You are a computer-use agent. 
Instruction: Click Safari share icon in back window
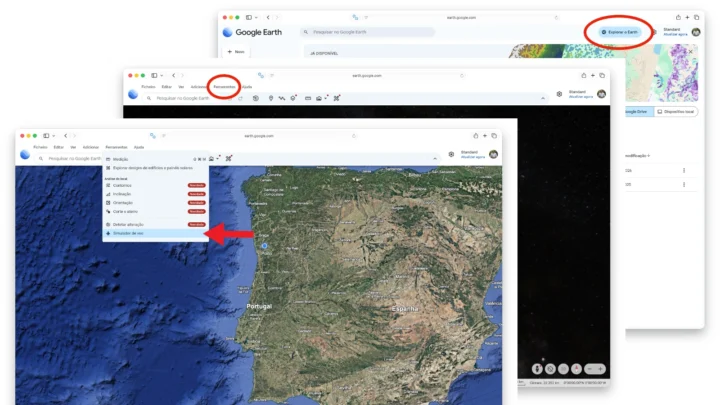(678, 17)
